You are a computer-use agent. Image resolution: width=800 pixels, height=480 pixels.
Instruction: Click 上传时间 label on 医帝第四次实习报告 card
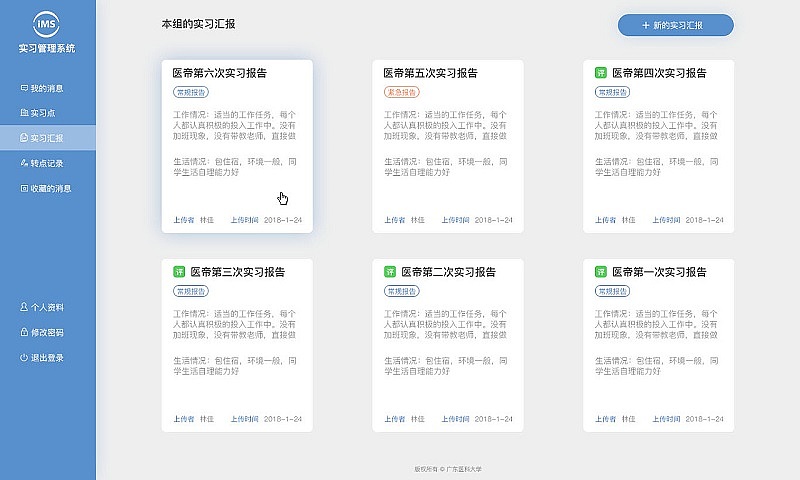coord(666,220)
